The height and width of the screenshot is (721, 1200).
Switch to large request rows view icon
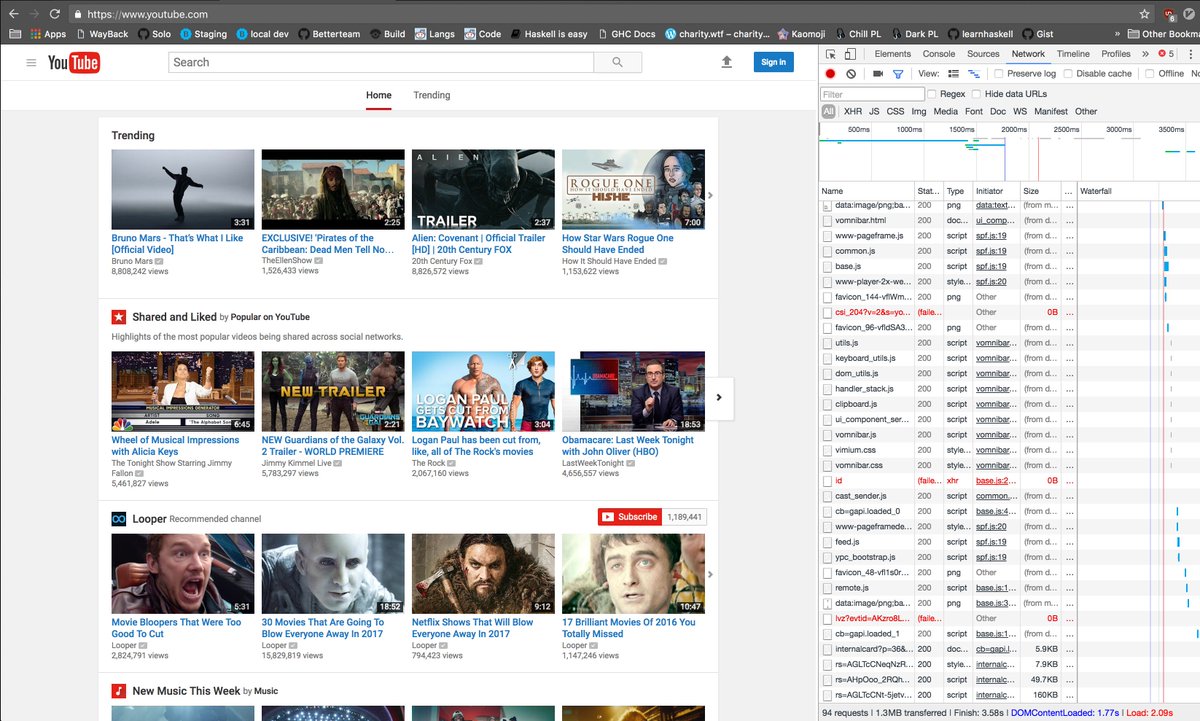point(953,74)
